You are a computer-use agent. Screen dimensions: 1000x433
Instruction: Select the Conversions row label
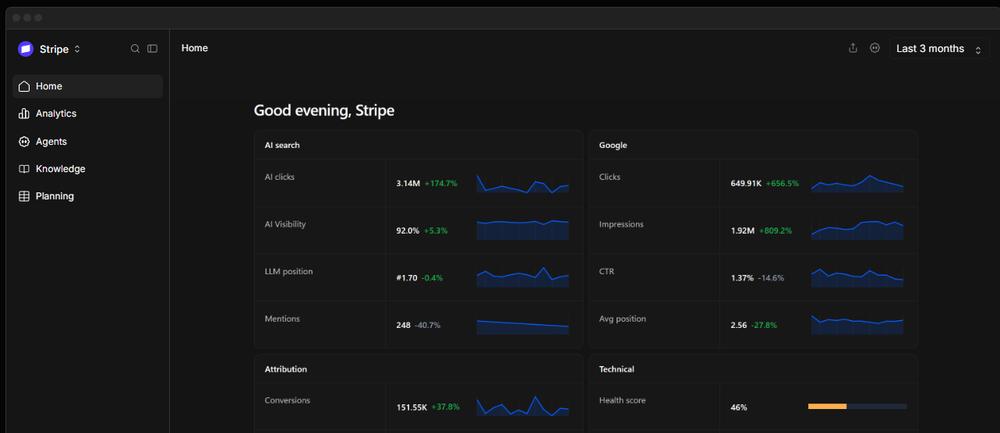click(x=288, y=400)
